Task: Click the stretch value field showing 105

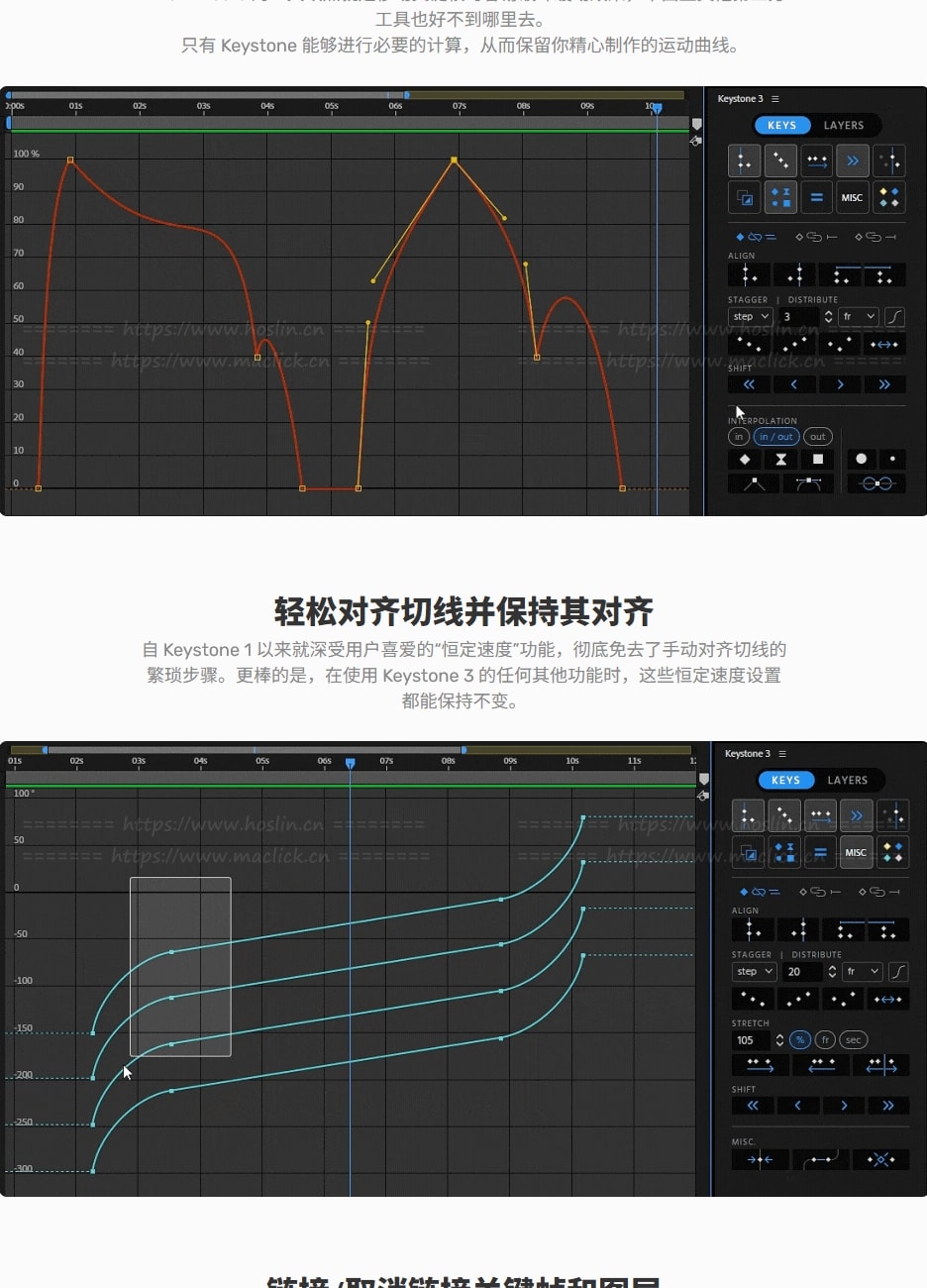Action: [753, 1040]
